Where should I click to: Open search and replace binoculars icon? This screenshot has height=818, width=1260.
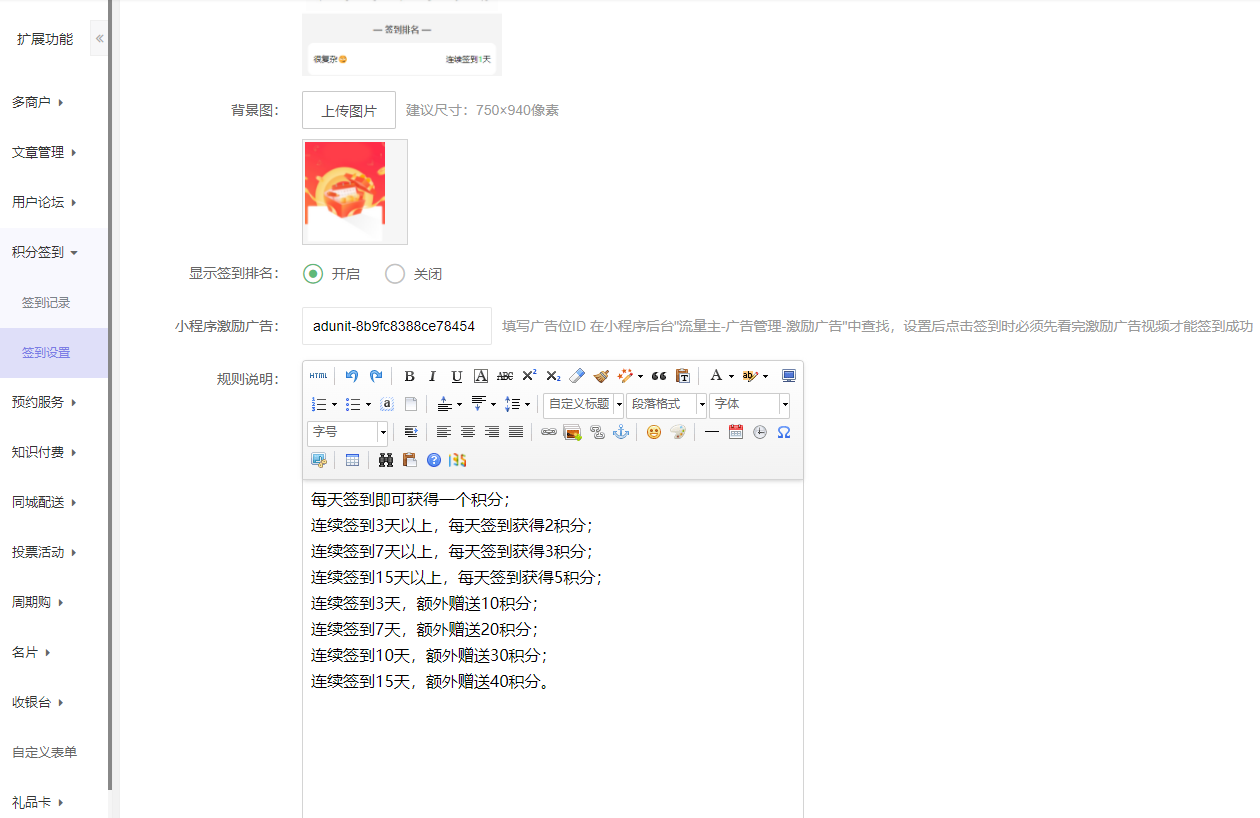(386, 460)
